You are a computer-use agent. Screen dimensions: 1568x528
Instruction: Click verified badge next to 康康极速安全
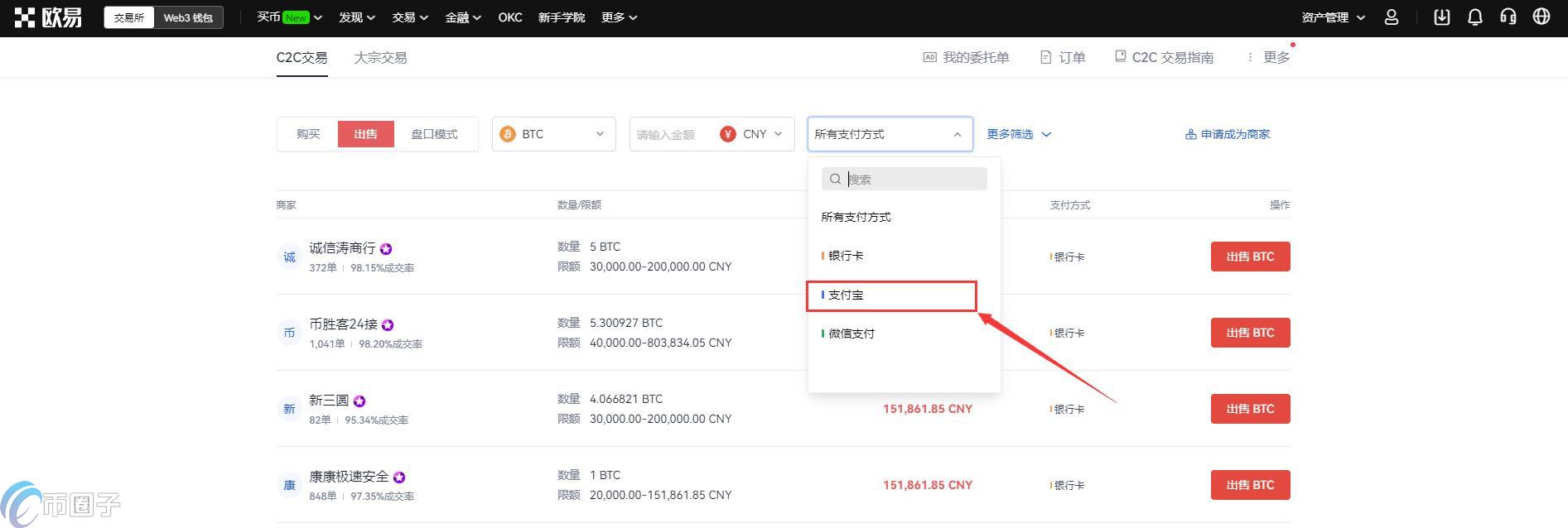coord(399,478)
